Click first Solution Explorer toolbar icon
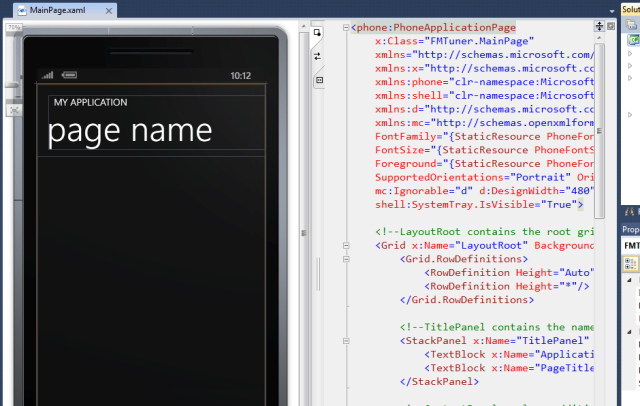 click(631, 25)
